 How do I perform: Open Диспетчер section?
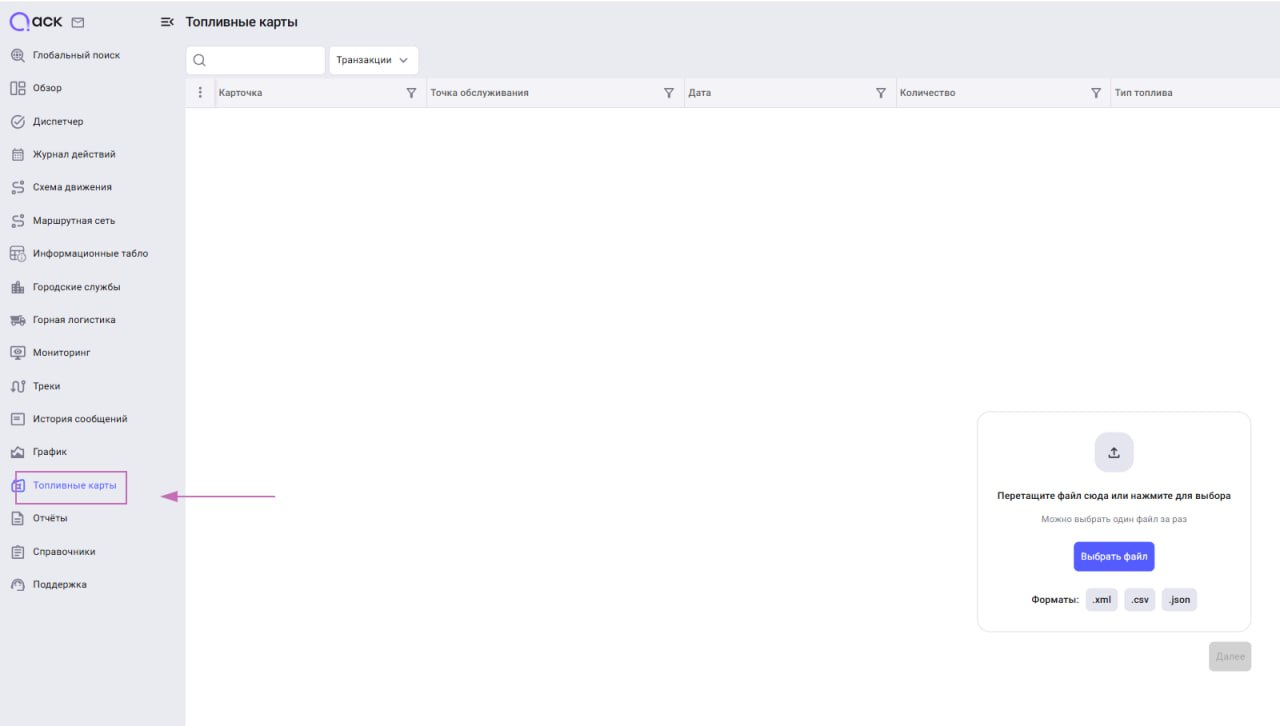pos(58,122)
